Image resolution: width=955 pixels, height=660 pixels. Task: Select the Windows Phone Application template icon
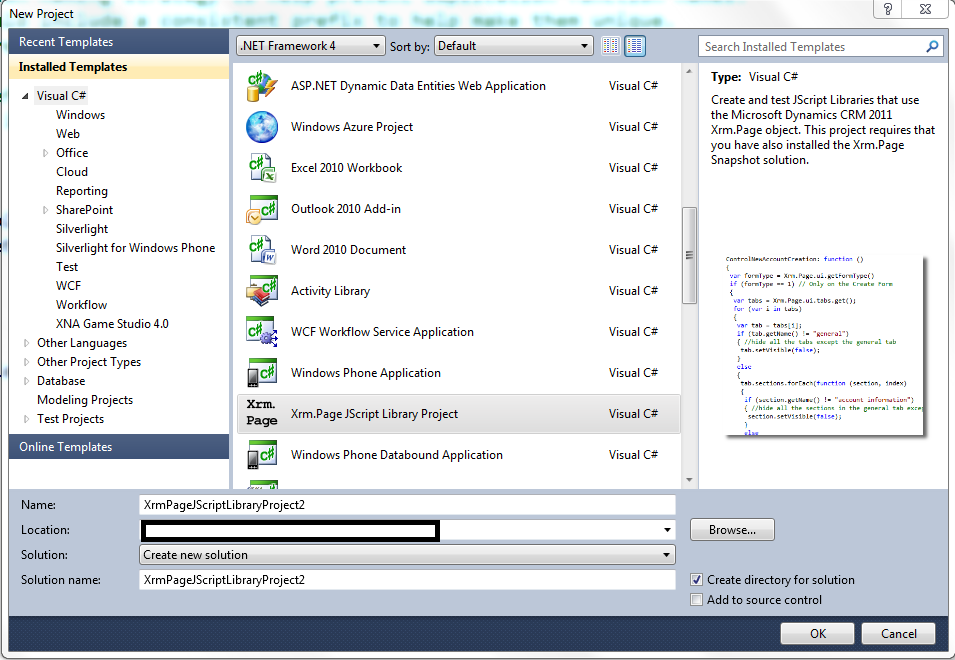262,372
